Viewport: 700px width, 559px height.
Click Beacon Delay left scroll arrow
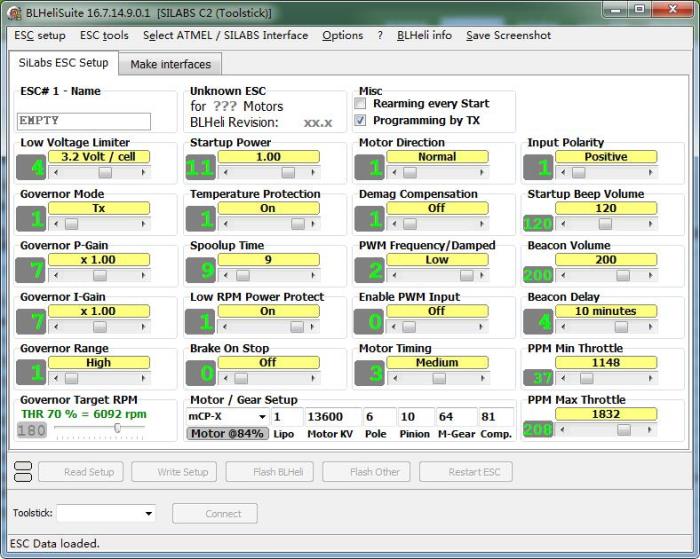click(563, 327)
